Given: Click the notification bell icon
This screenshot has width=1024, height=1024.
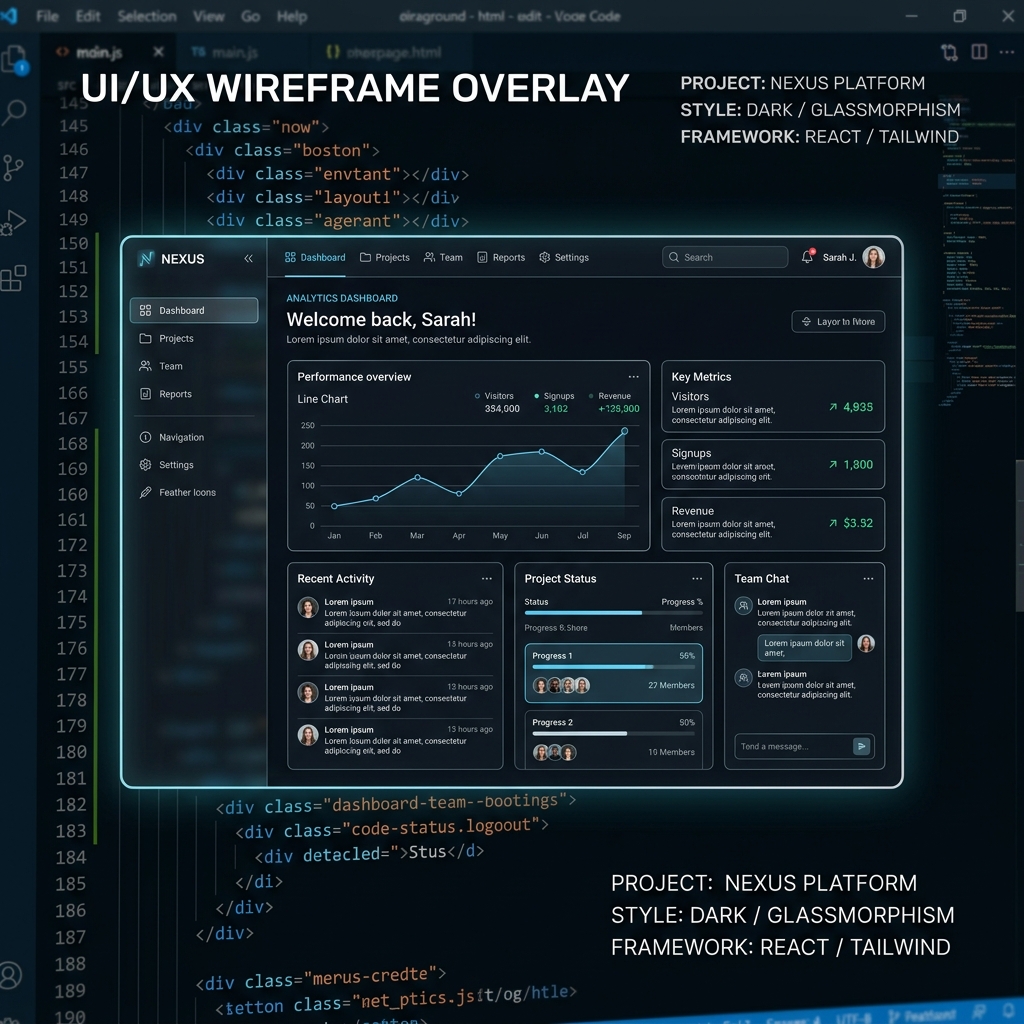Looking at the screenshot, I should point(807,257).
